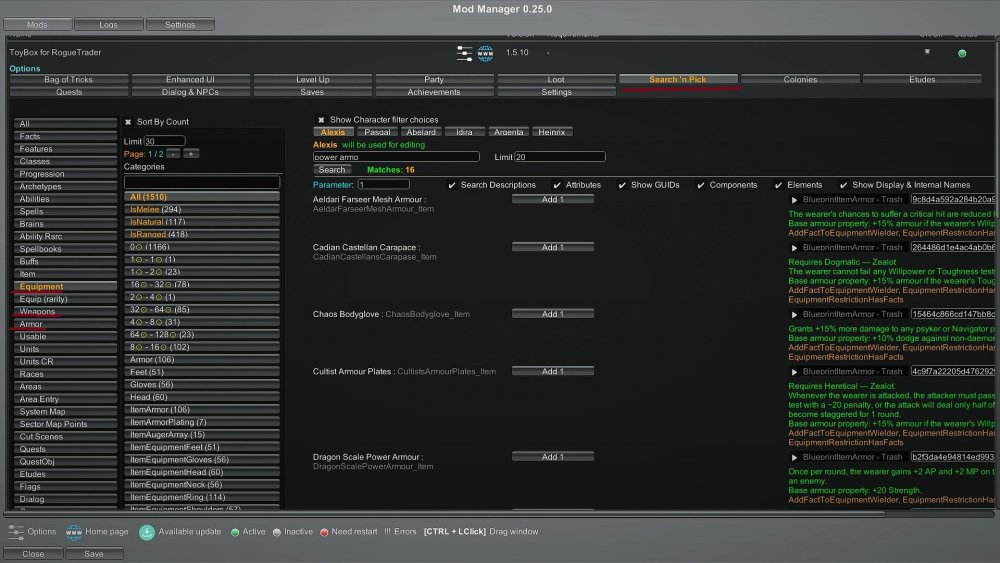
Task: Toggle the Show GUIDs checkbox
Action: [x=622, y=185]
